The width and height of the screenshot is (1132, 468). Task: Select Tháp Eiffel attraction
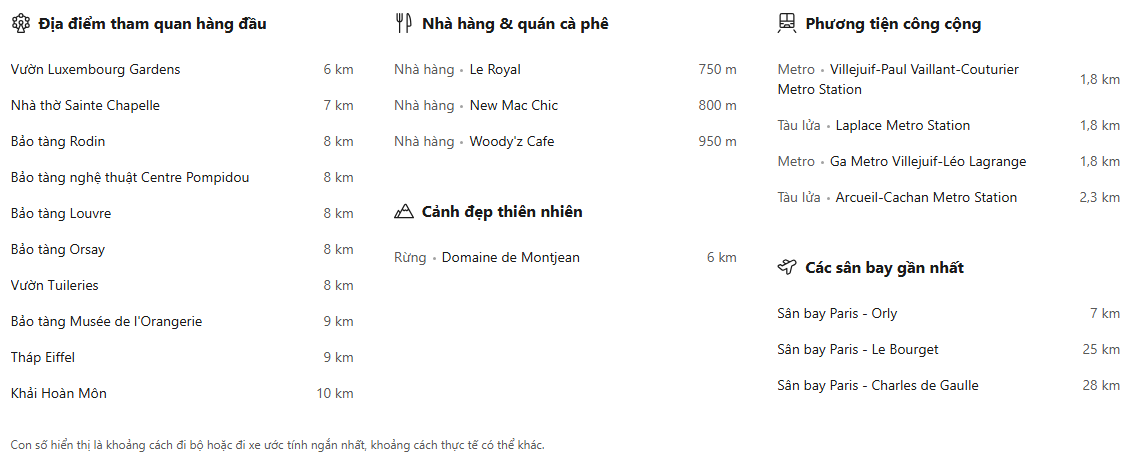(43, 358)
